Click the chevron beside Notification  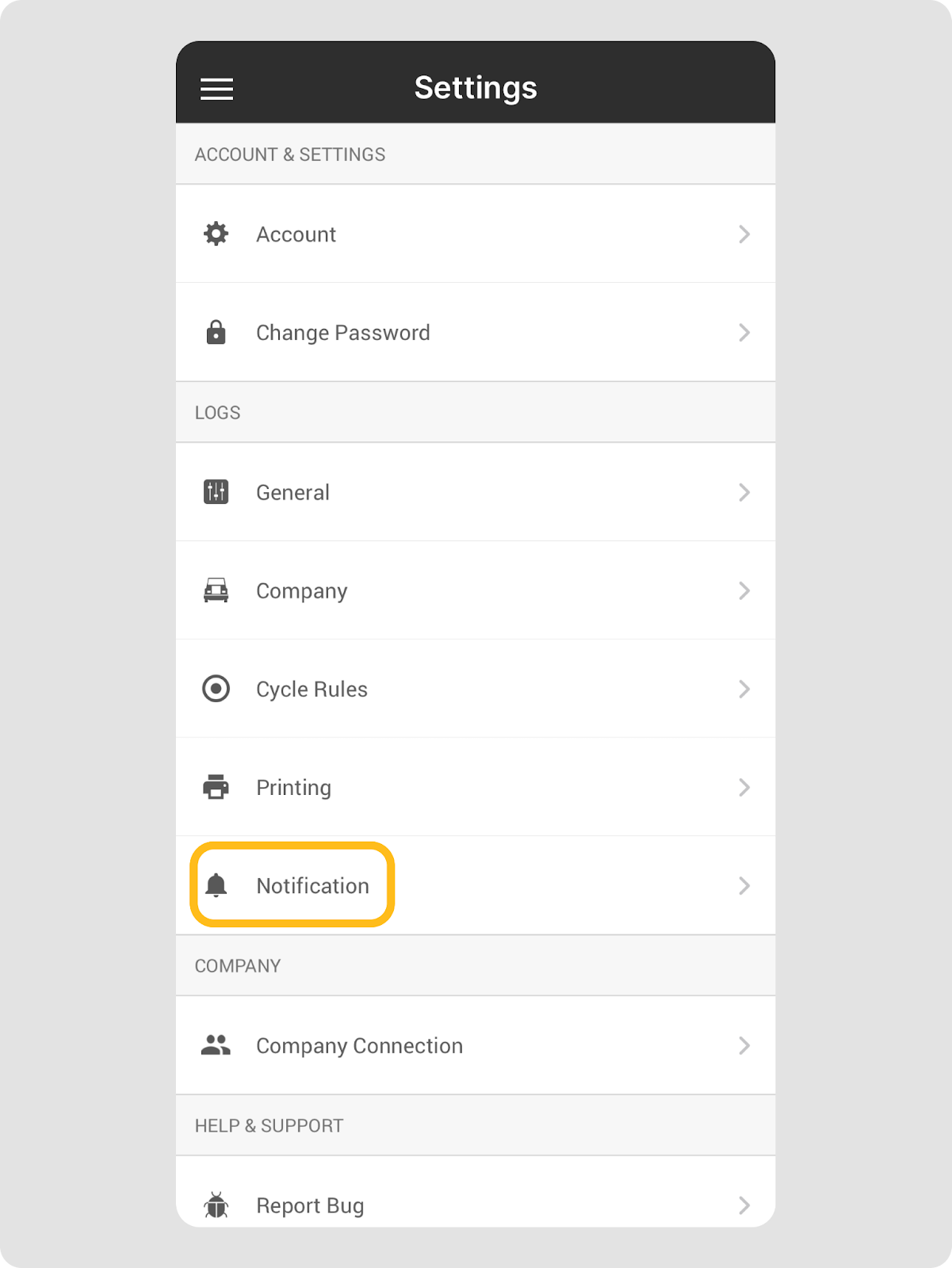(x=744, y=885)
